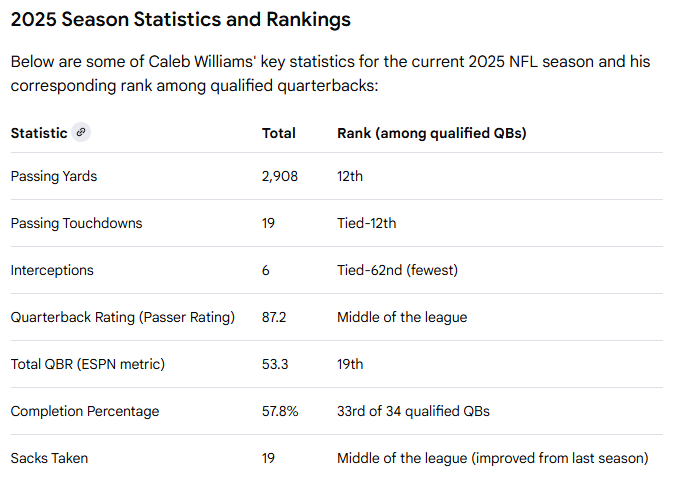The image size is (675, 482).
Task: Select the Passing Yards row label
Action: click(54, 176)
